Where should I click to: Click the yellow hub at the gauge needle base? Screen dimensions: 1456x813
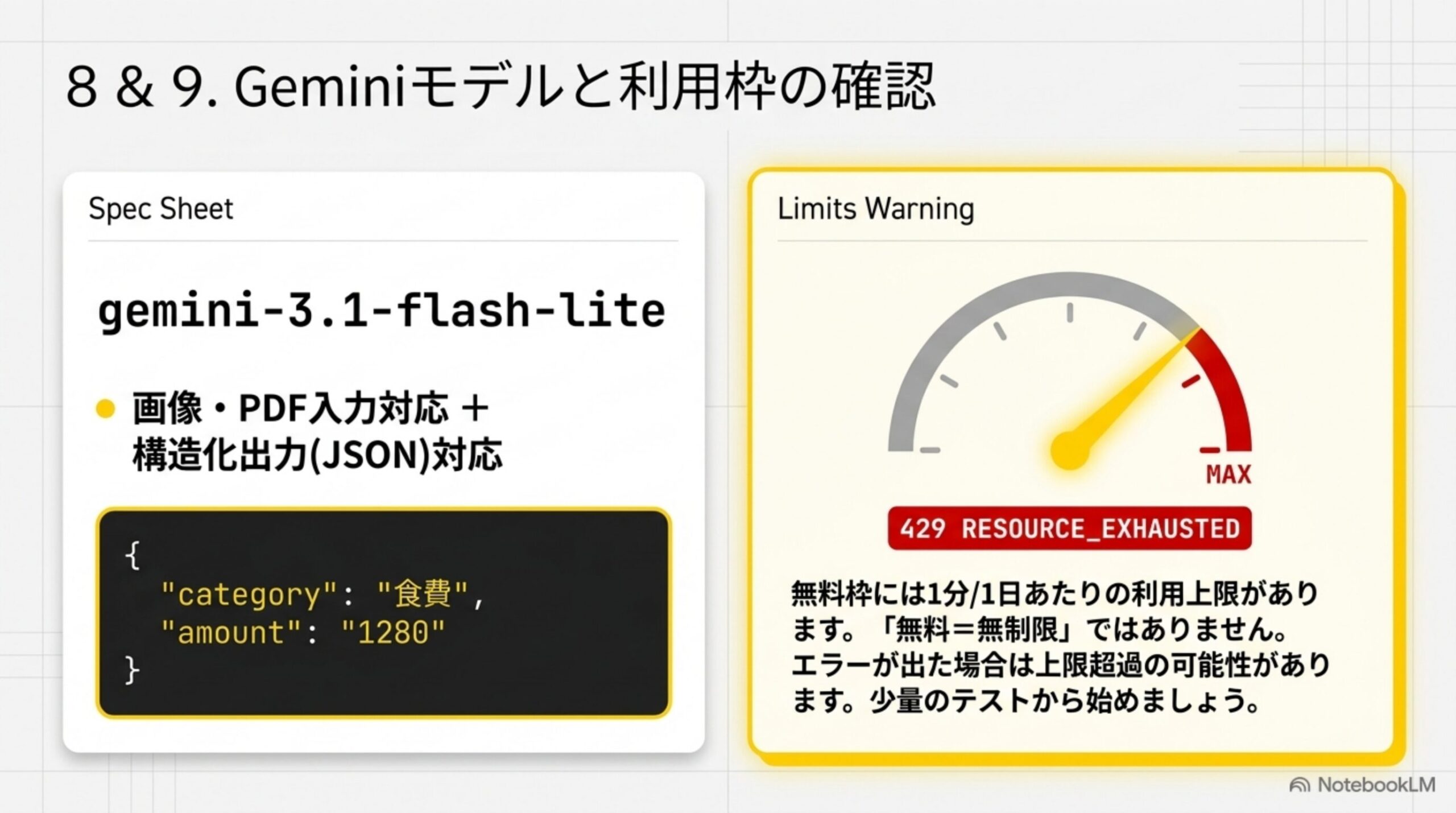(1070, 451)
